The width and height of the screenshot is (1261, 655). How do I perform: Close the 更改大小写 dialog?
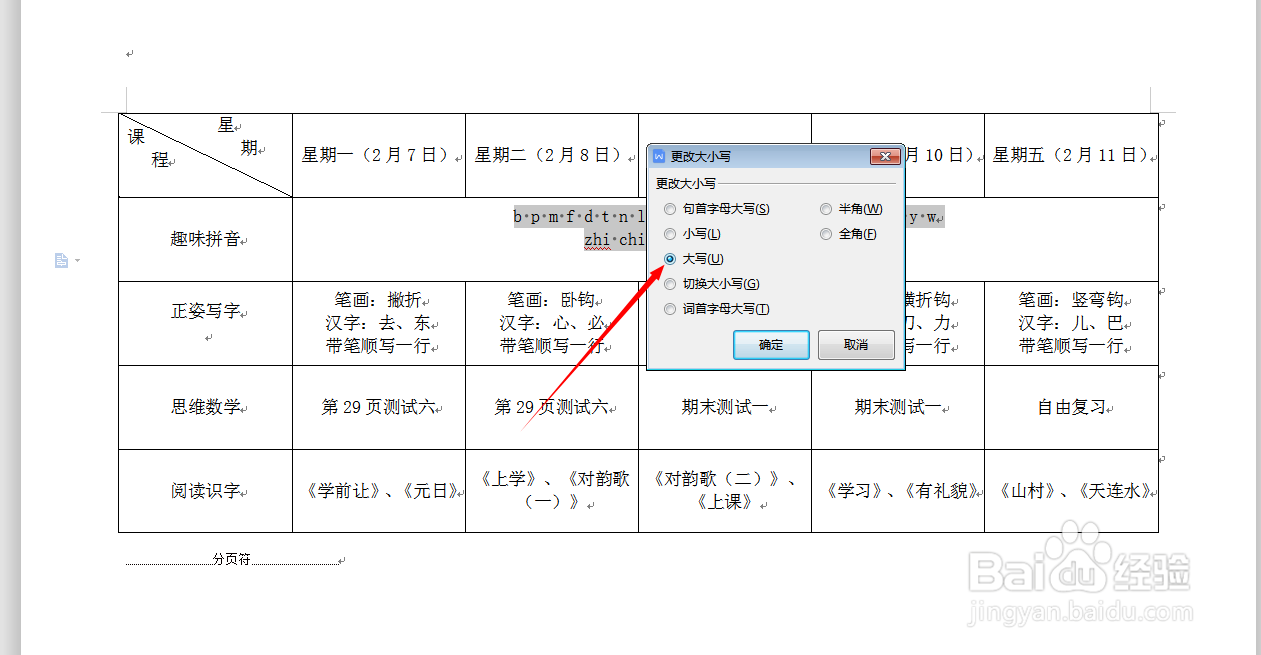[x=885, y=156]
